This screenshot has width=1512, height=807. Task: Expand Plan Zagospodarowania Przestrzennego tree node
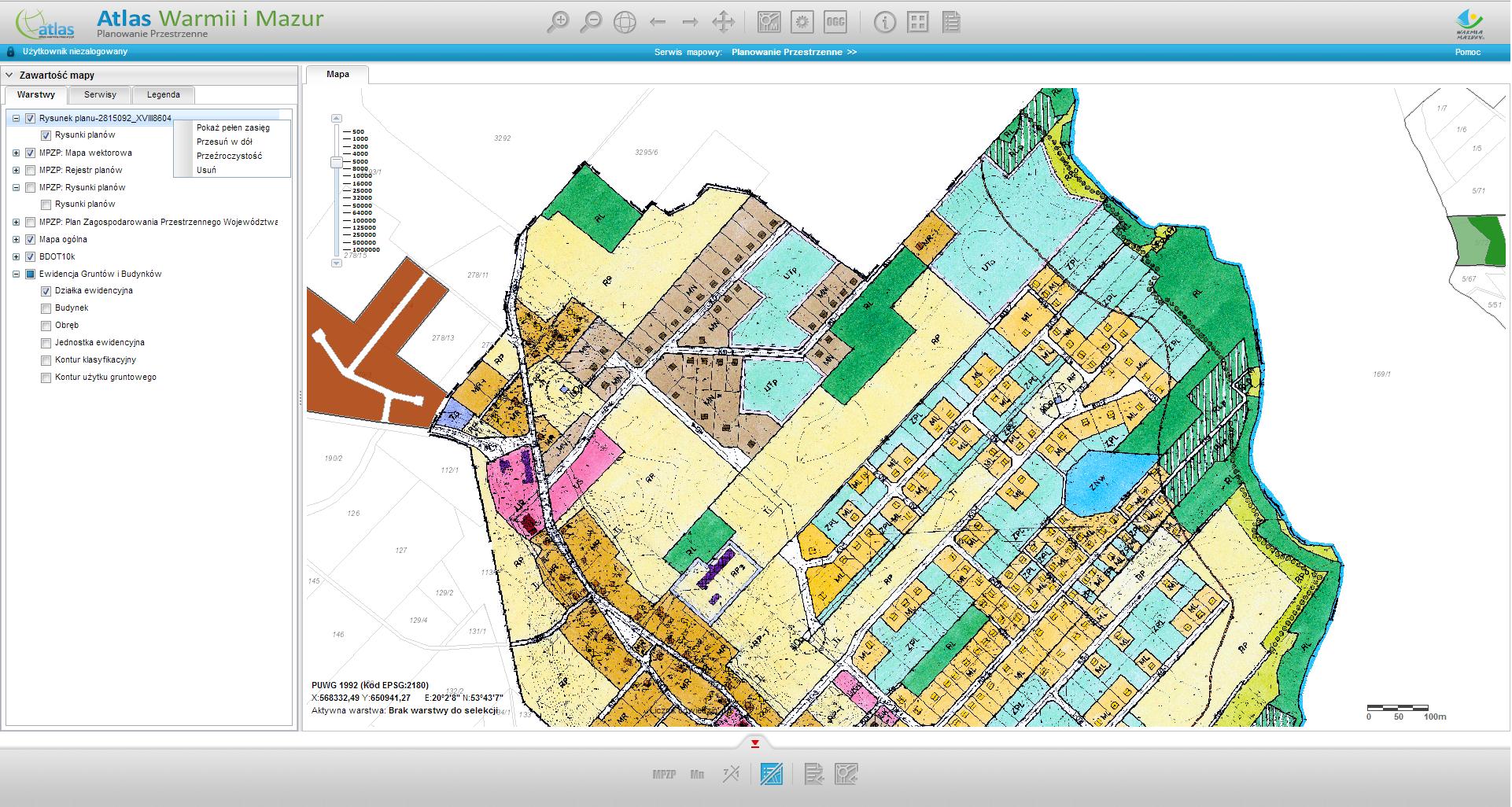point(16,222)
